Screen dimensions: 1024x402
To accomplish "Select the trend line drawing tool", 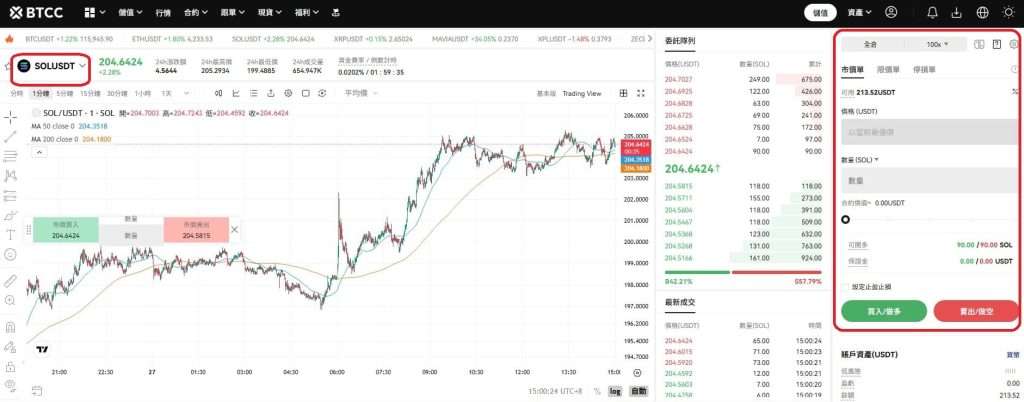I will click(x=10, y=137).
